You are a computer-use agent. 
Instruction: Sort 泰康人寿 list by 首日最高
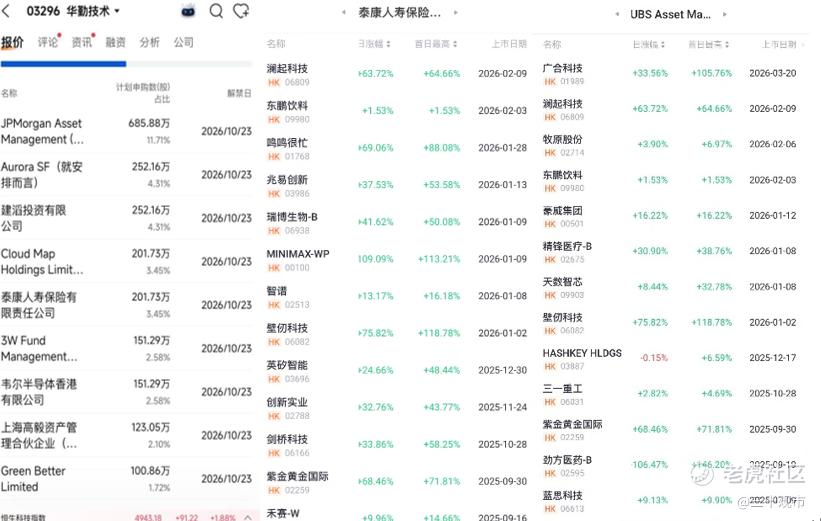(436, 44)
